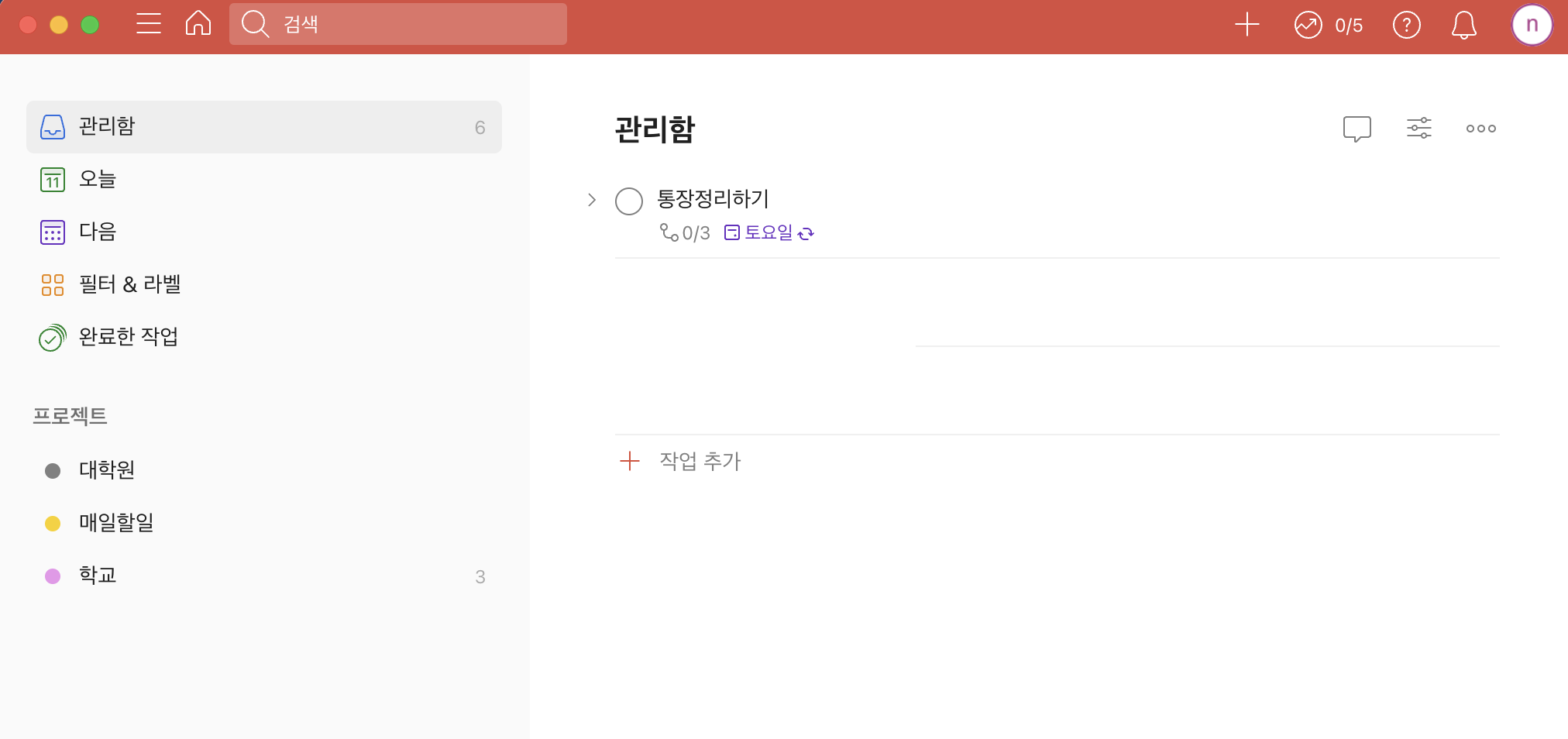Screen dimensions: 1568x739
Task: Go to home view icon
Action: tap(198, 23)
